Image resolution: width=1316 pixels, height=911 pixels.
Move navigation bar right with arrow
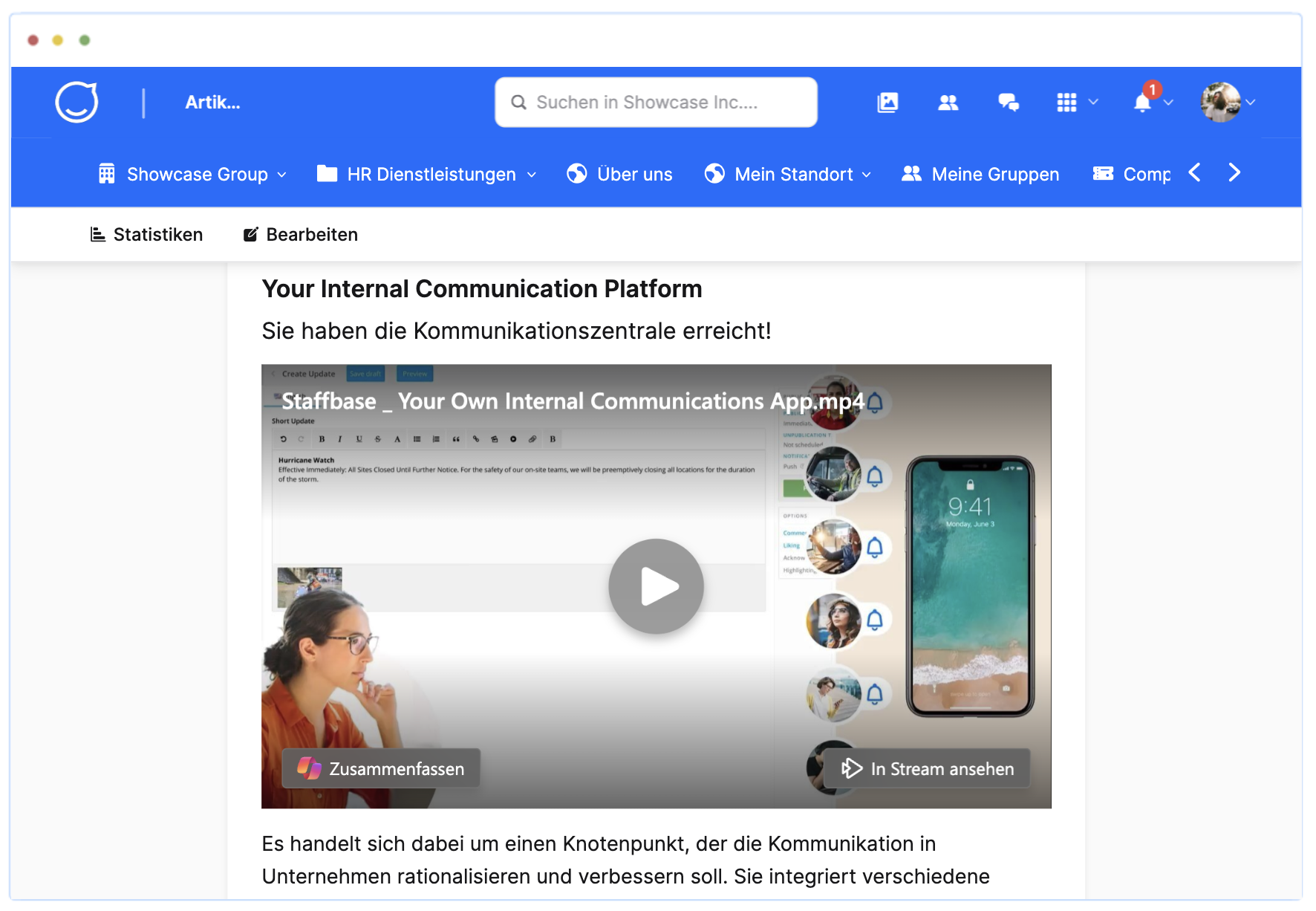pos(1234,172)
